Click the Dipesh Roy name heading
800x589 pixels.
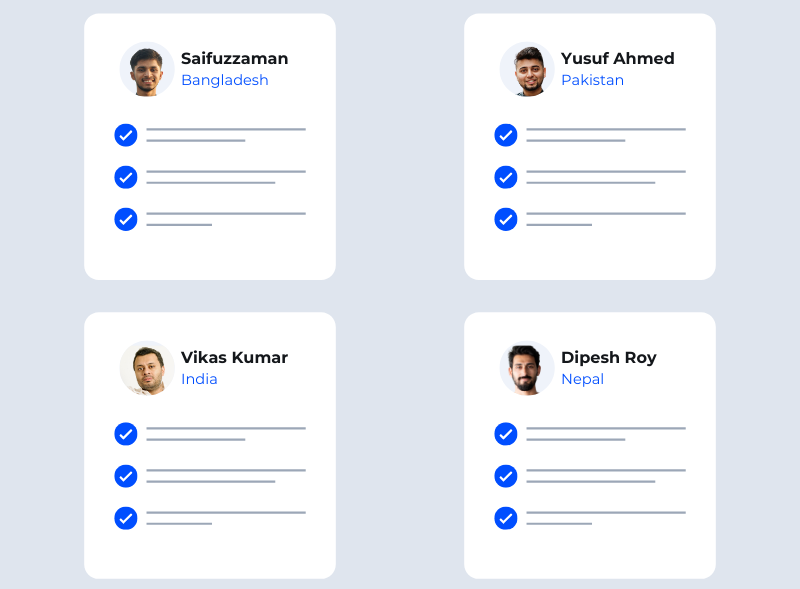pos(608,357)
